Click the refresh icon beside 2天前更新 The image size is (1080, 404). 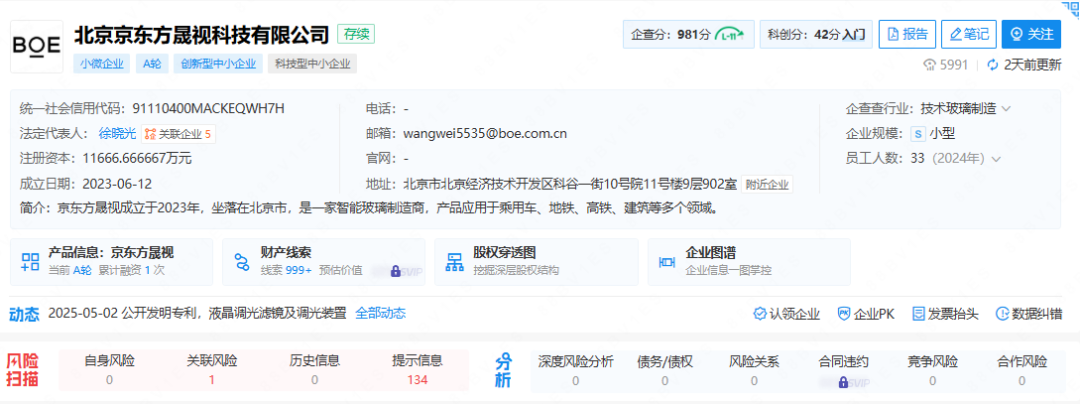[x=993, y=65]
